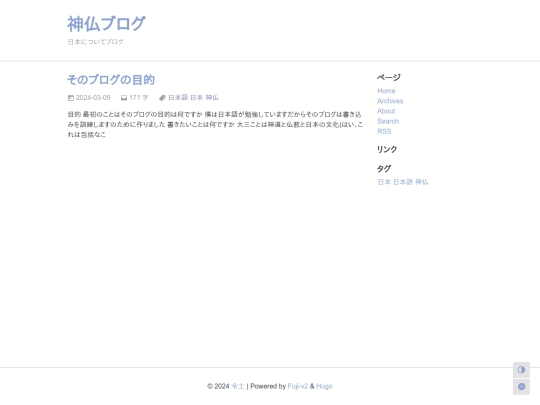Open Archives page in sidebar
This screenshot has width=540, height=405.
390,101
